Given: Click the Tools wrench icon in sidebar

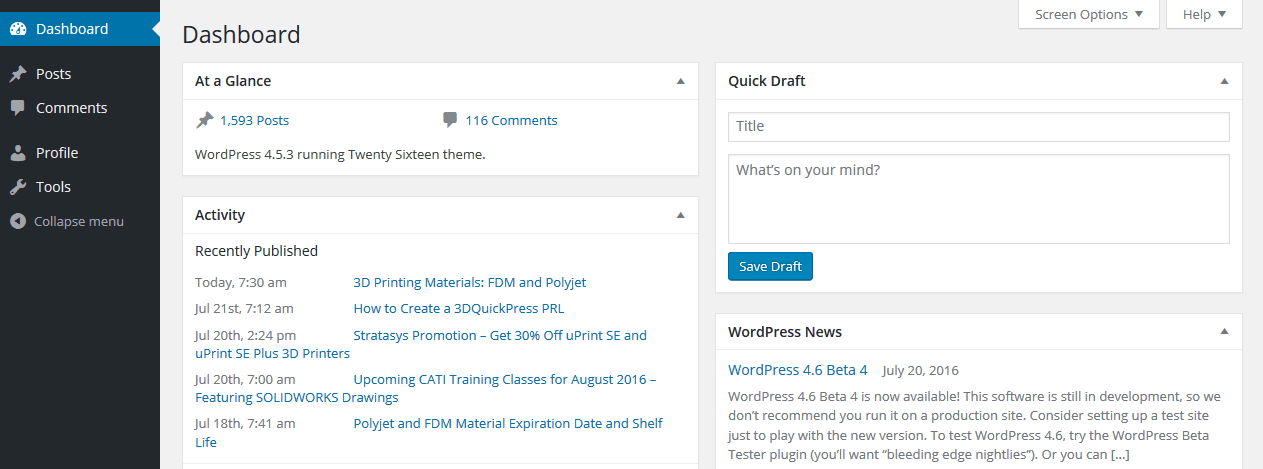Looking at the screenshot, I should pos(18,187).
